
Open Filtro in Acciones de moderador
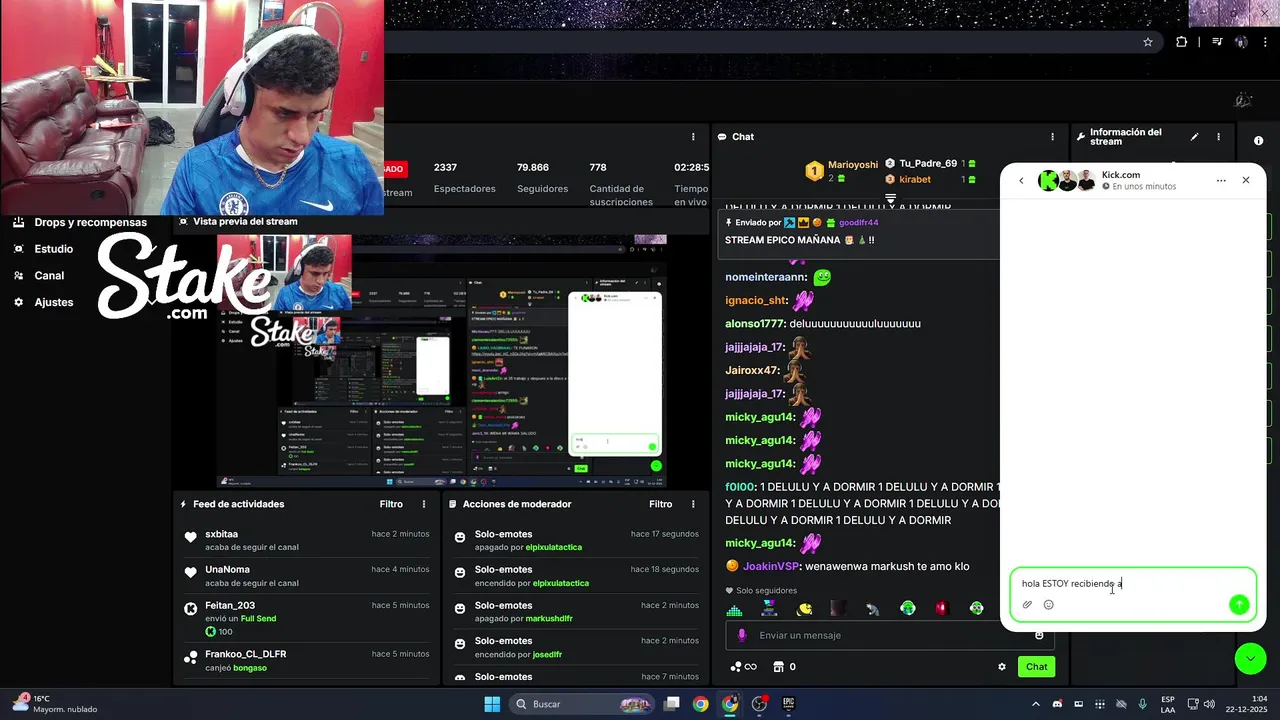pos(660,504)
